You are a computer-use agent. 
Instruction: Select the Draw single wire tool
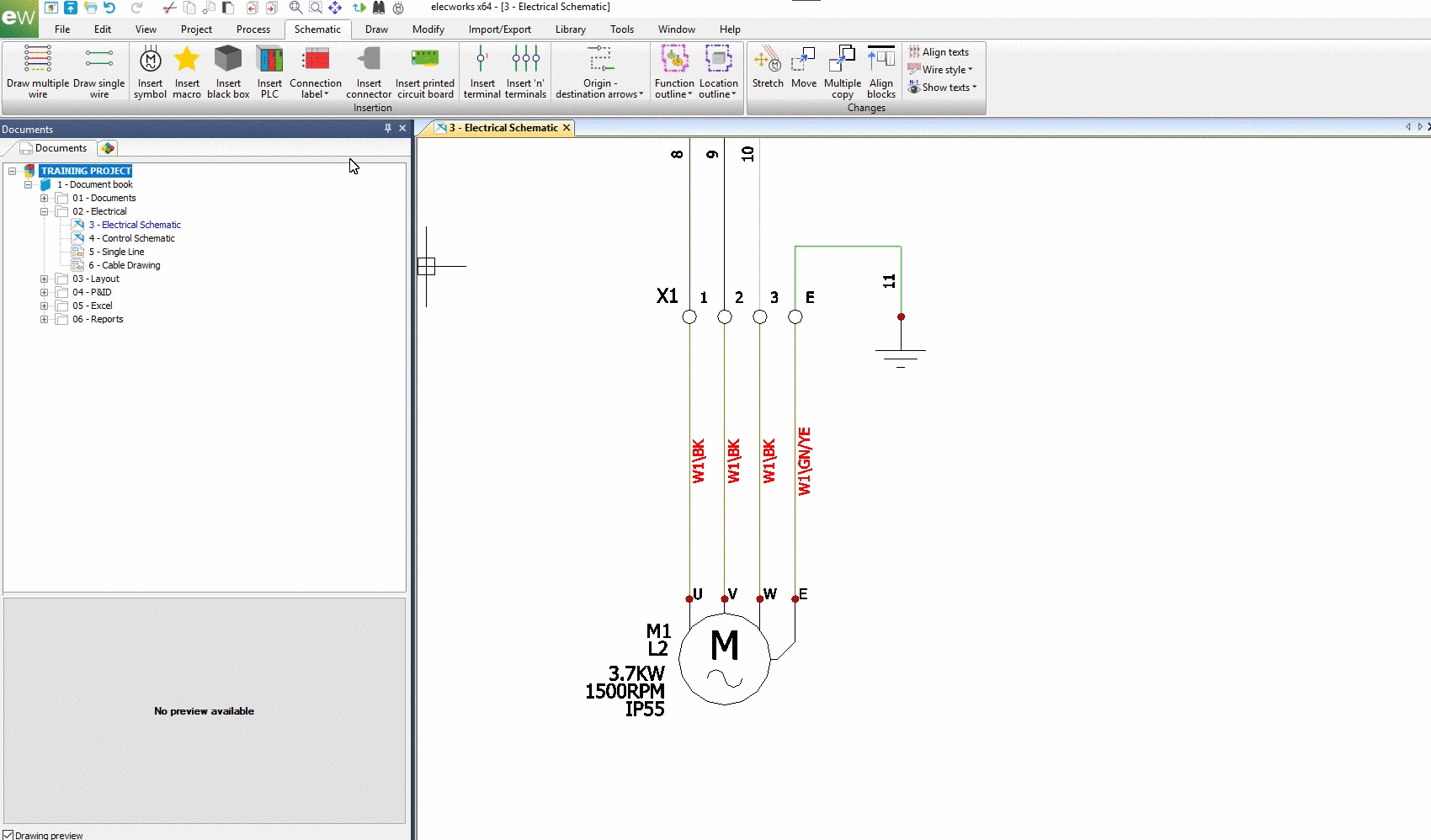99,72
